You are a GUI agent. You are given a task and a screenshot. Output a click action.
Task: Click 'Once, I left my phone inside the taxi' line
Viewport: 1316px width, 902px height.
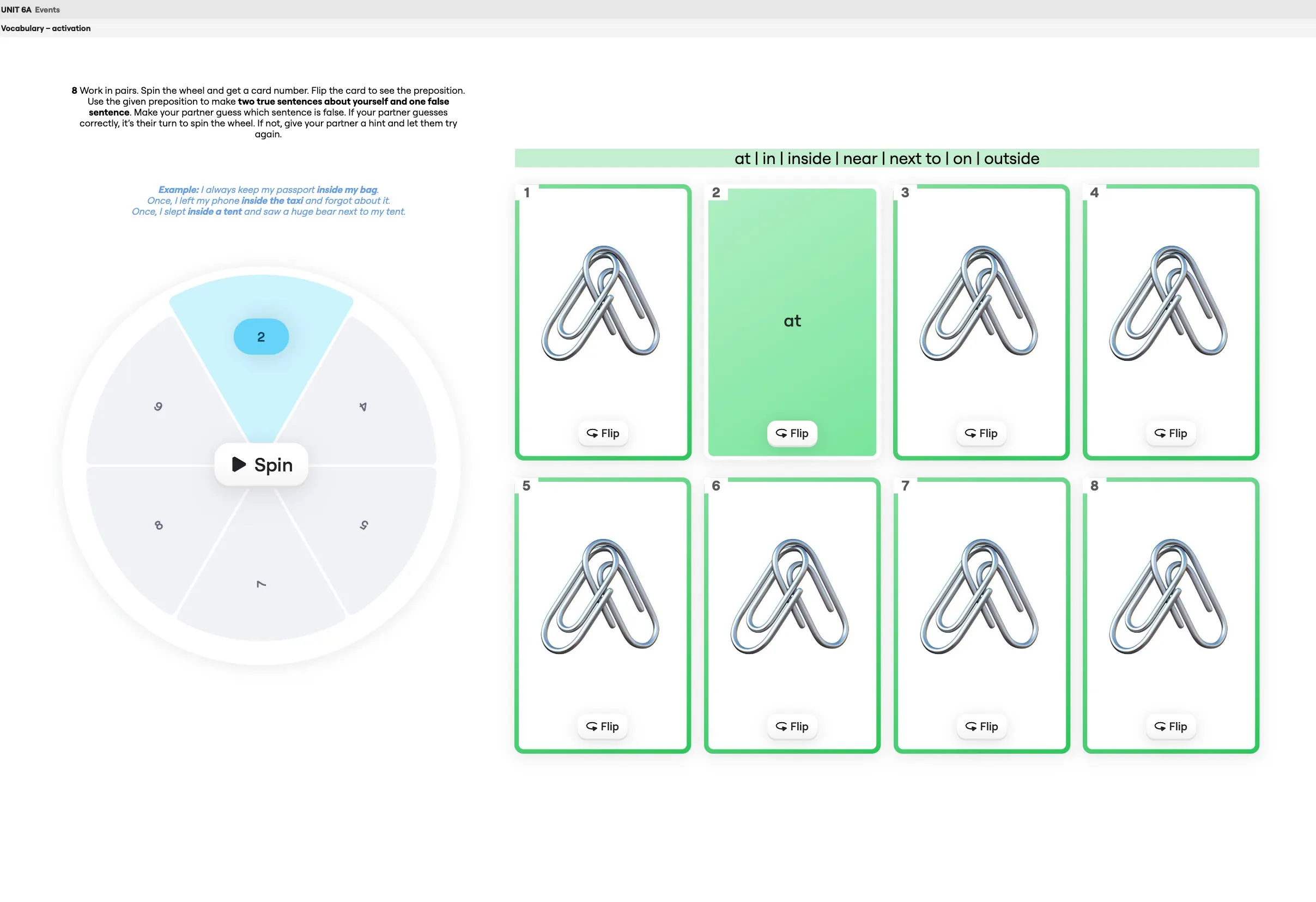[269, 201]
